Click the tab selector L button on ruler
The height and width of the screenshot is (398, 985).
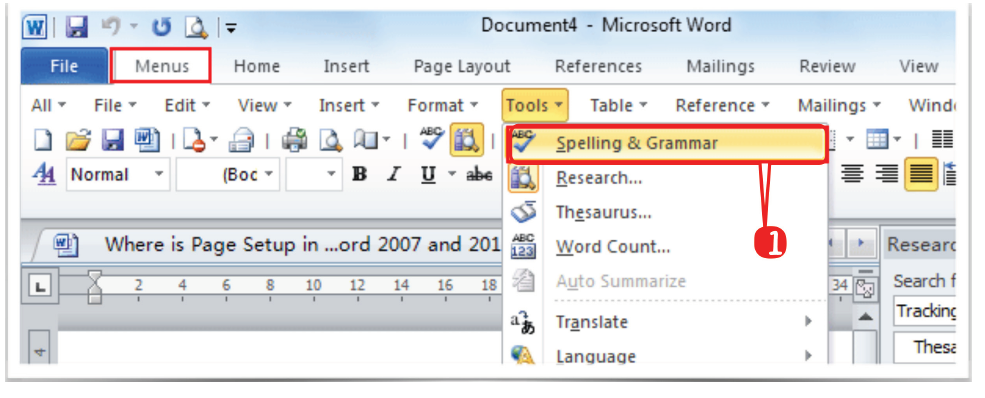[x=41, y=286]
